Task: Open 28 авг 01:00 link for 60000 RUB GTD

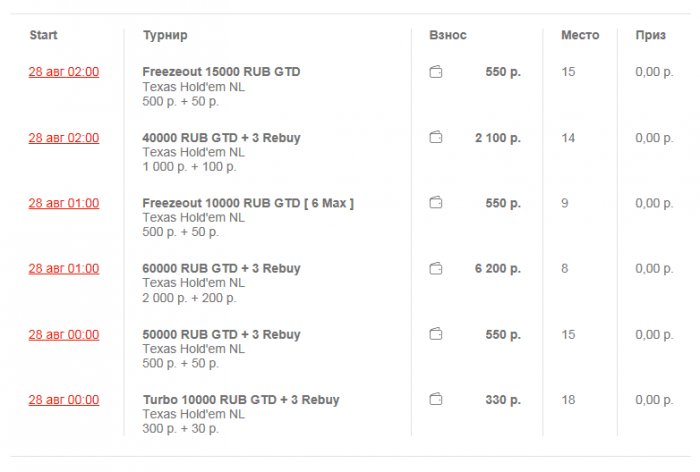Action: tap(64, 269)
